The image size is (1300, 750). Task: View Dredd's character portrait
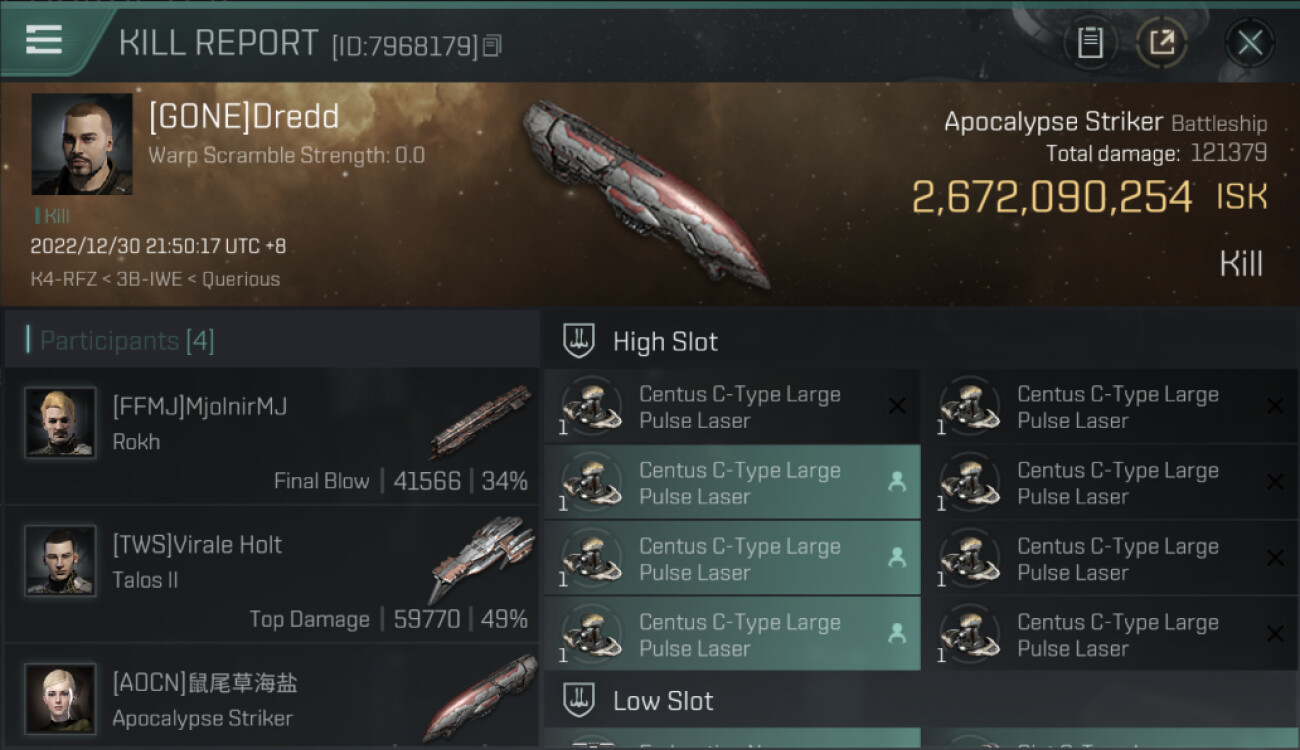pos(82,144)
